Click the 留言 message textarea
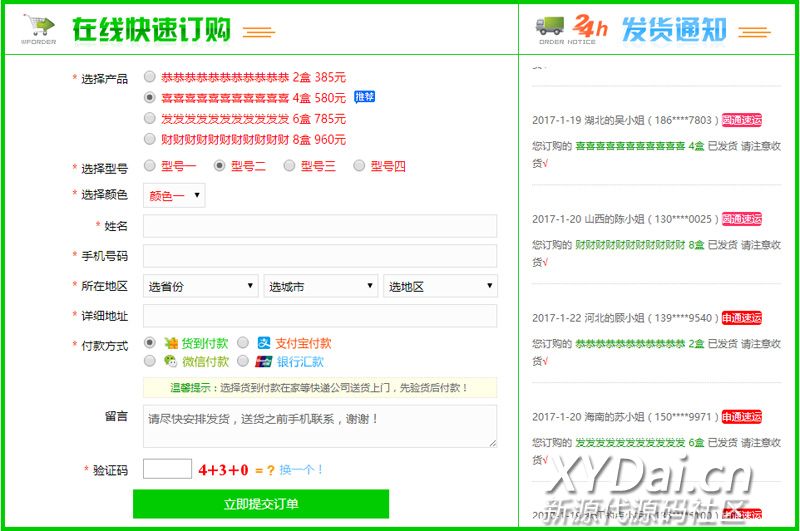 pyautogui.click(x=320, y=426)
